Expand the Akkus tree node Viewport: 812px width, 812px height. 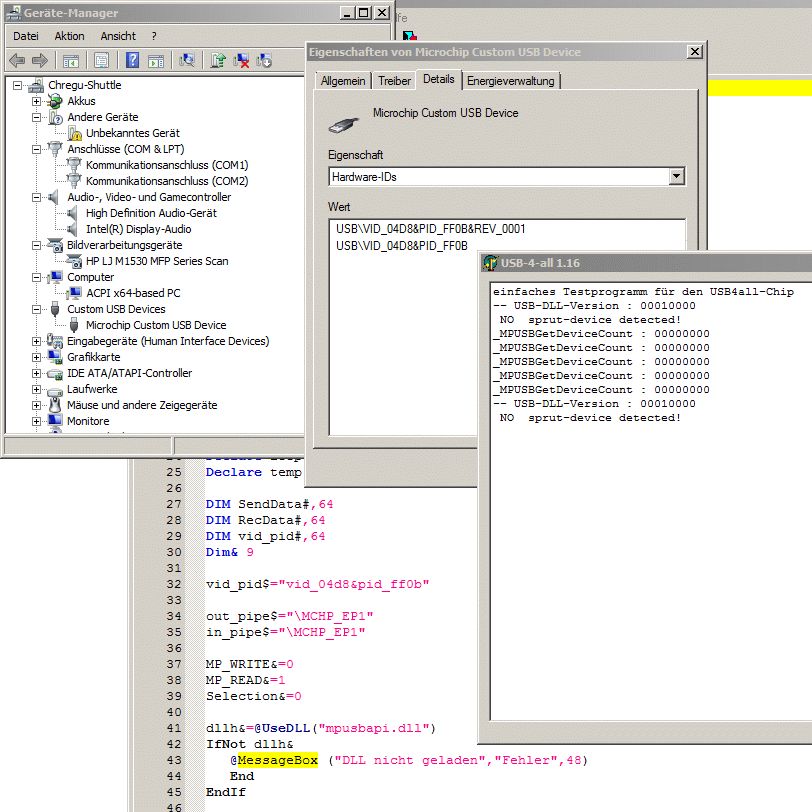pos(37,101)
